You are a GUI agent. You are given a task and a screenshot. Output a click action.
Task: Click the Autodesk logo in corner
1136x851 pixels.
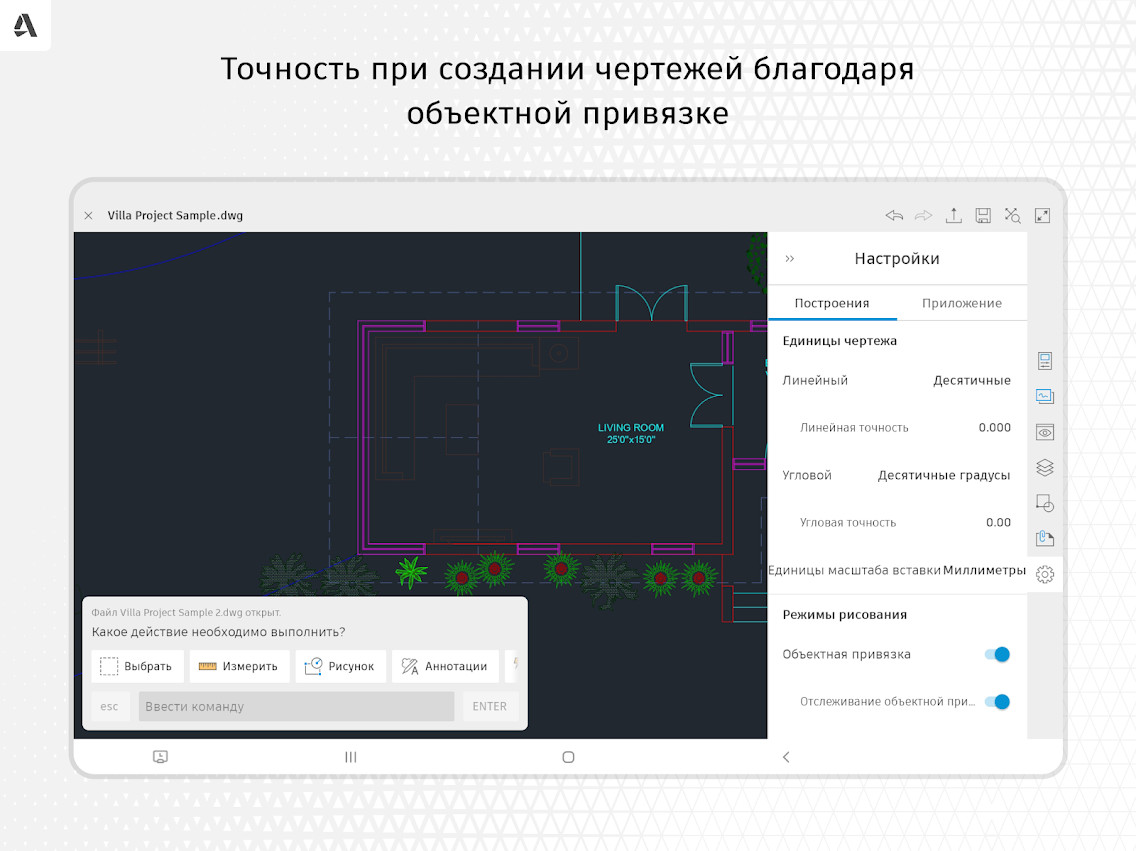click(x=25, y=25)
